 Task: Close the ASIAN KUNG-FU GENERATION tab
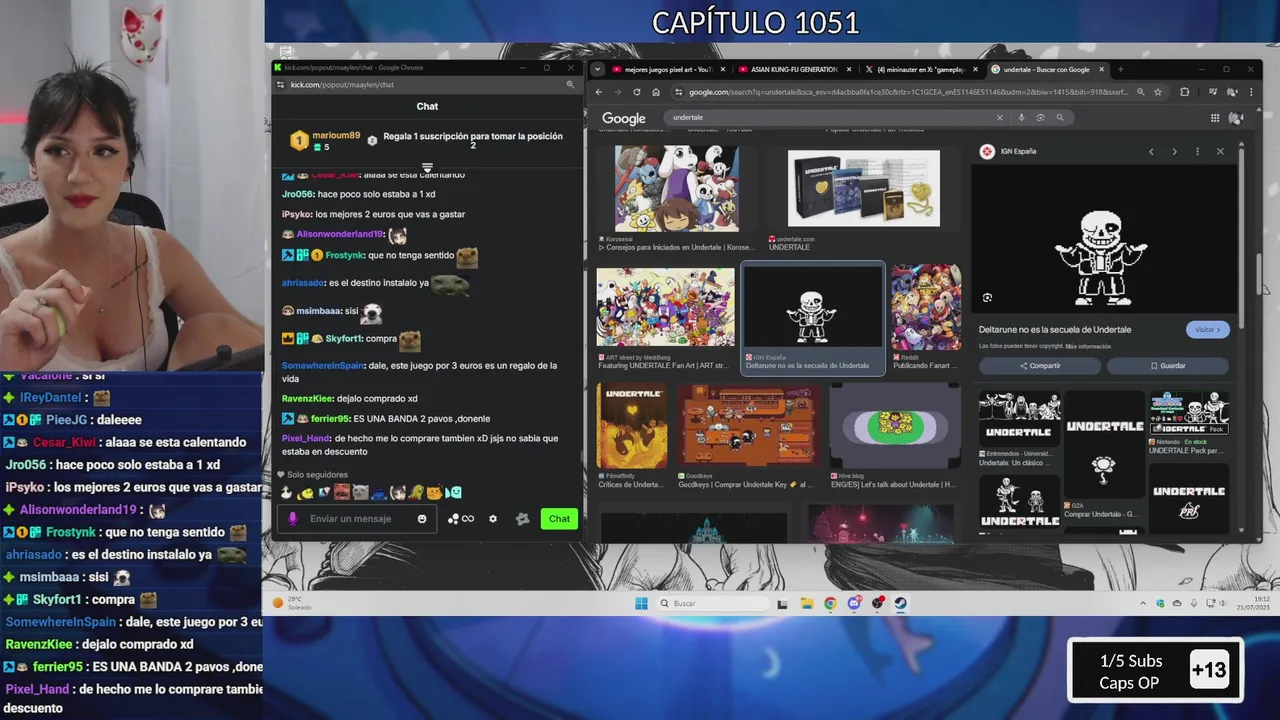(x=849, y=69)
